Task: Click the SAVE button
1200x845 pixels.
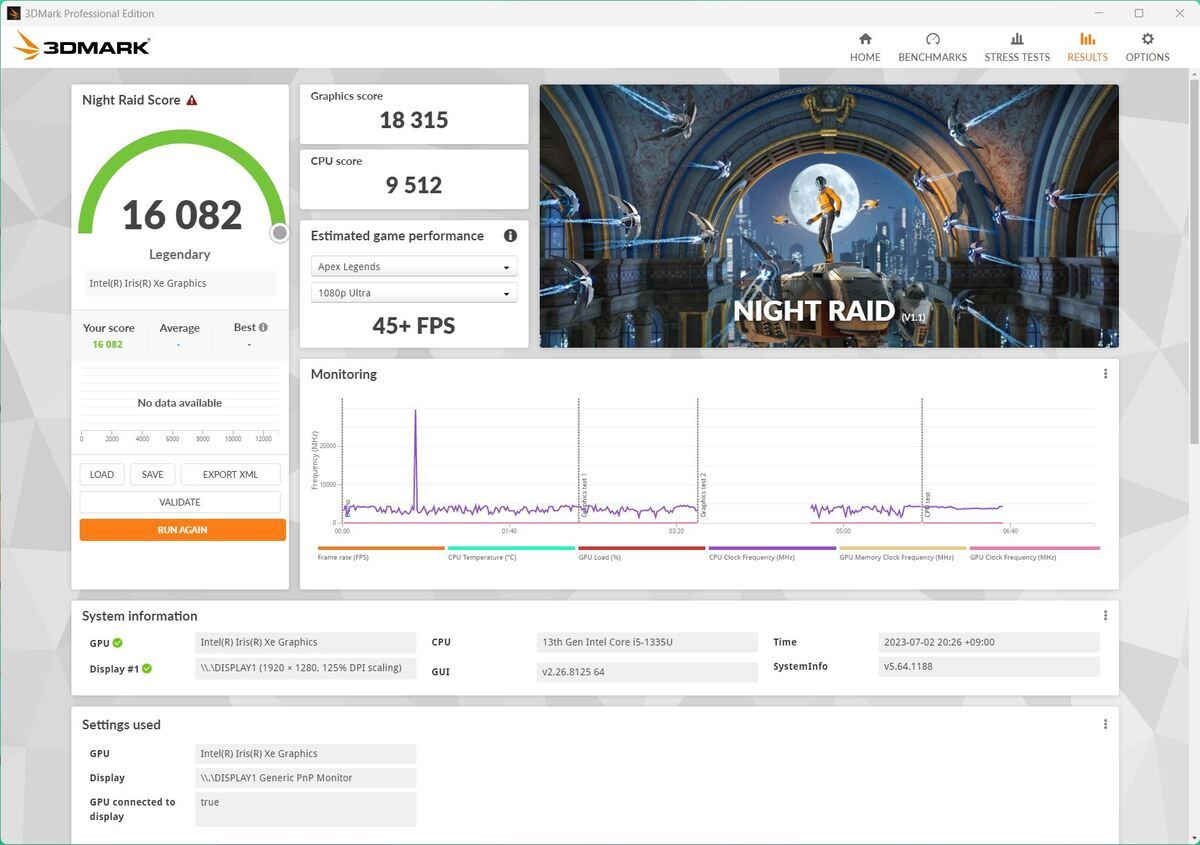Action: [152, 474]
